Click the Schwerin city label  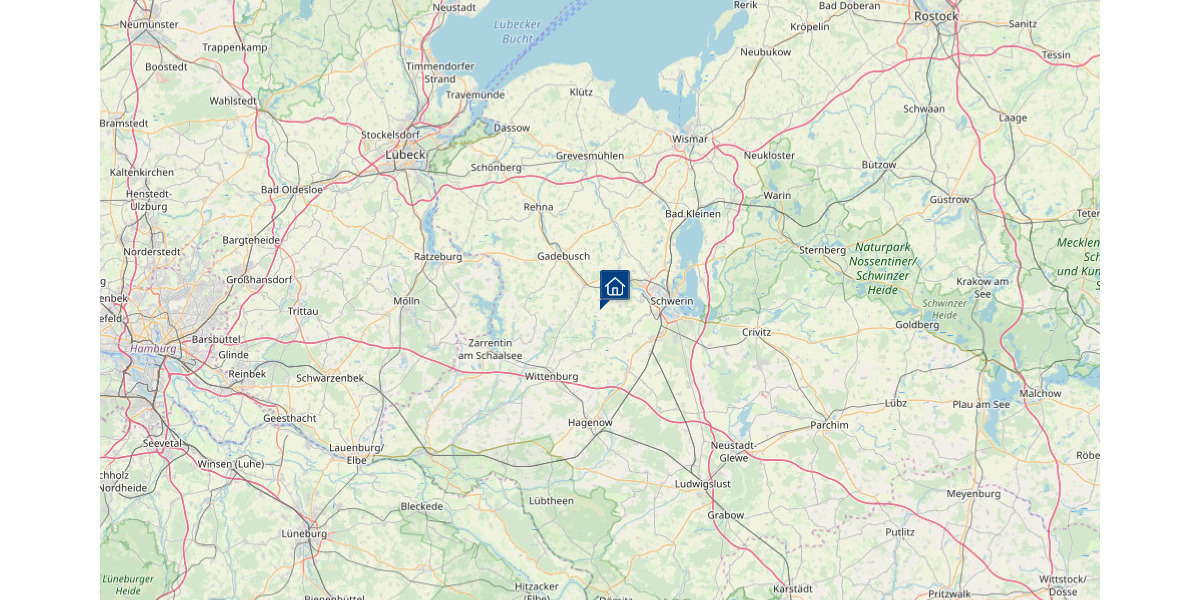(x=672, y=301)
